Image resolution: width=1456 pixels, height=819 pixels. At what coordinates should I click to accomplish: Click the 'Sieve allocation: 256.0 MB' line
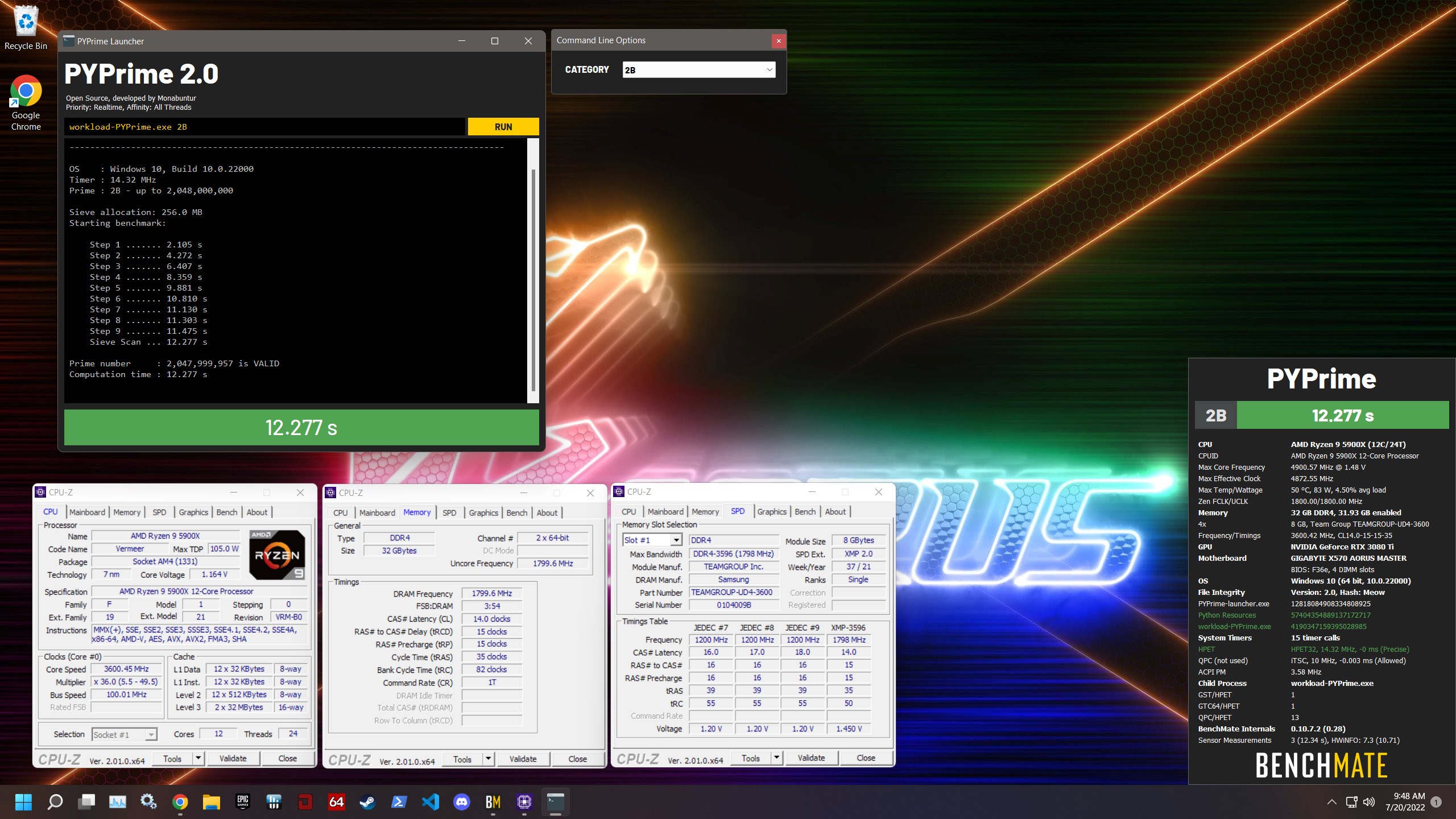point(136,212)
